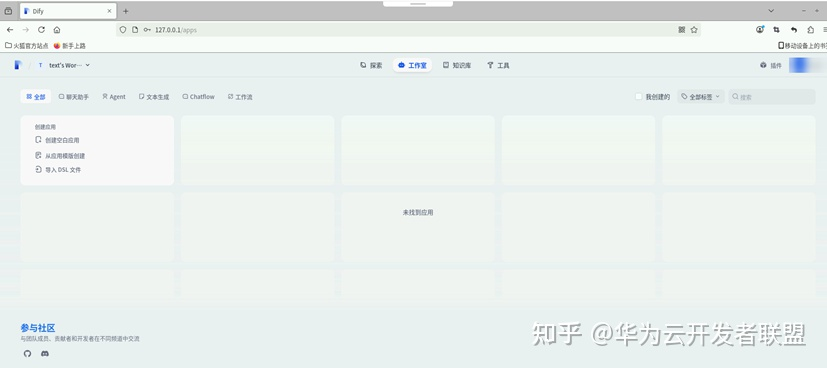Screen dimensions: 827x368
Task: Click 创建空白应用 to create blank app
Action: (57, 140)
